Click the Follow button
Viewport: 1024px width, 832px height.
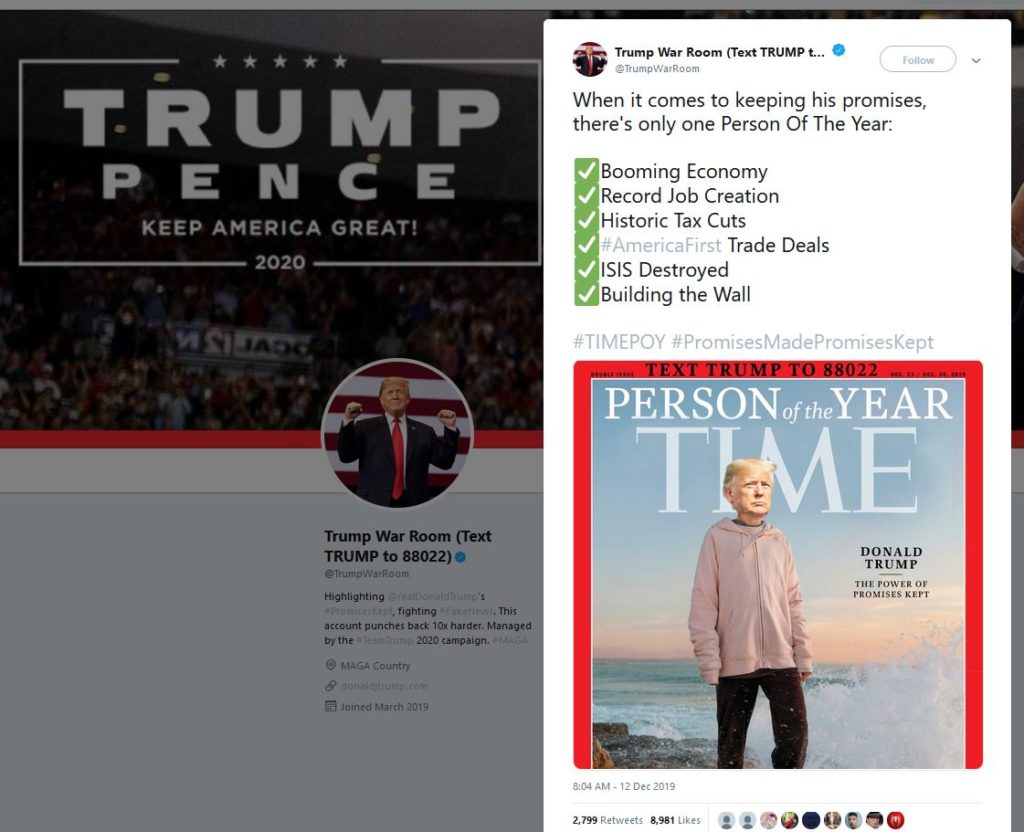click(918, 59)
